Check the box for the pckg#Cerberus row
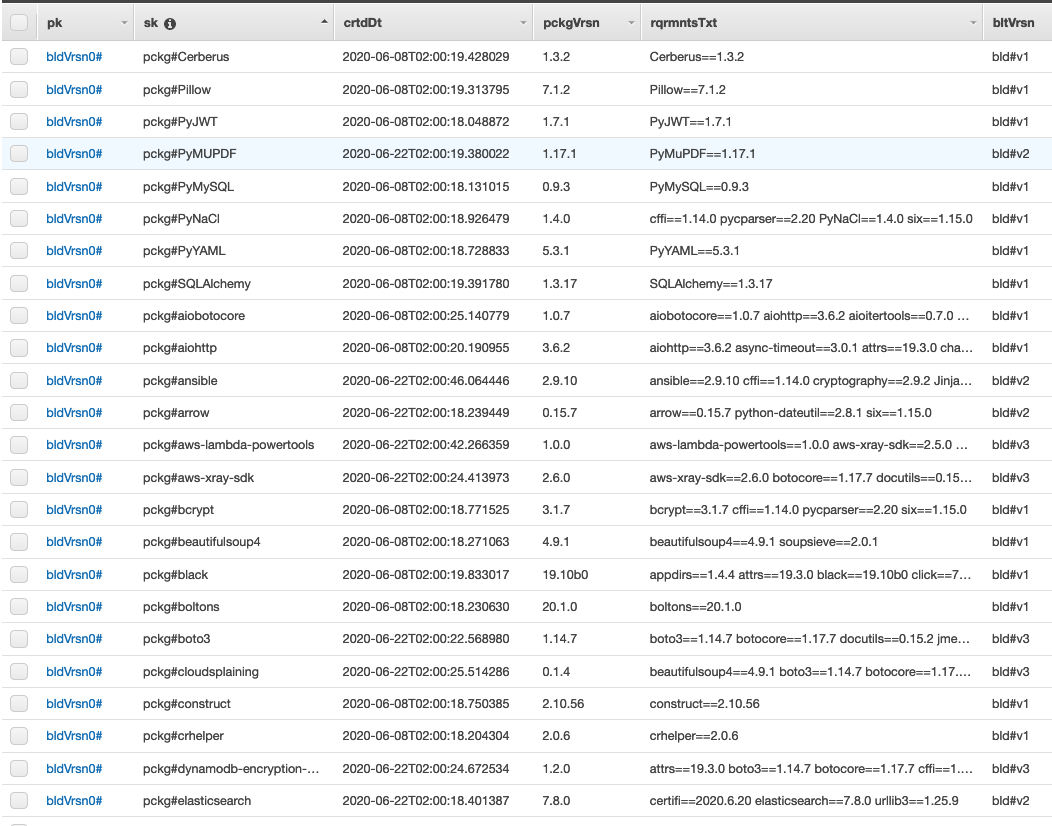Viewport: 1052px width, 826px height. (19, 57)
